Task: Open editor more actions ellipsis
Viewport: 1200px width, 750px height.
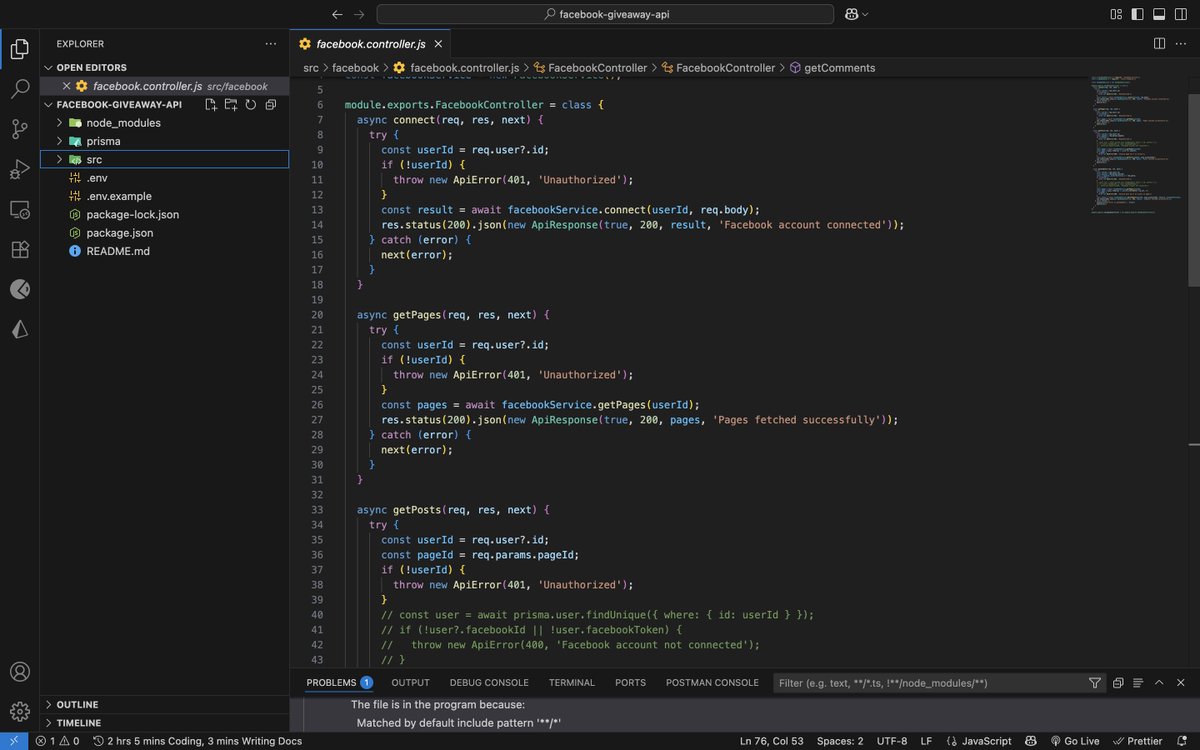Action: pos(1181,44)
